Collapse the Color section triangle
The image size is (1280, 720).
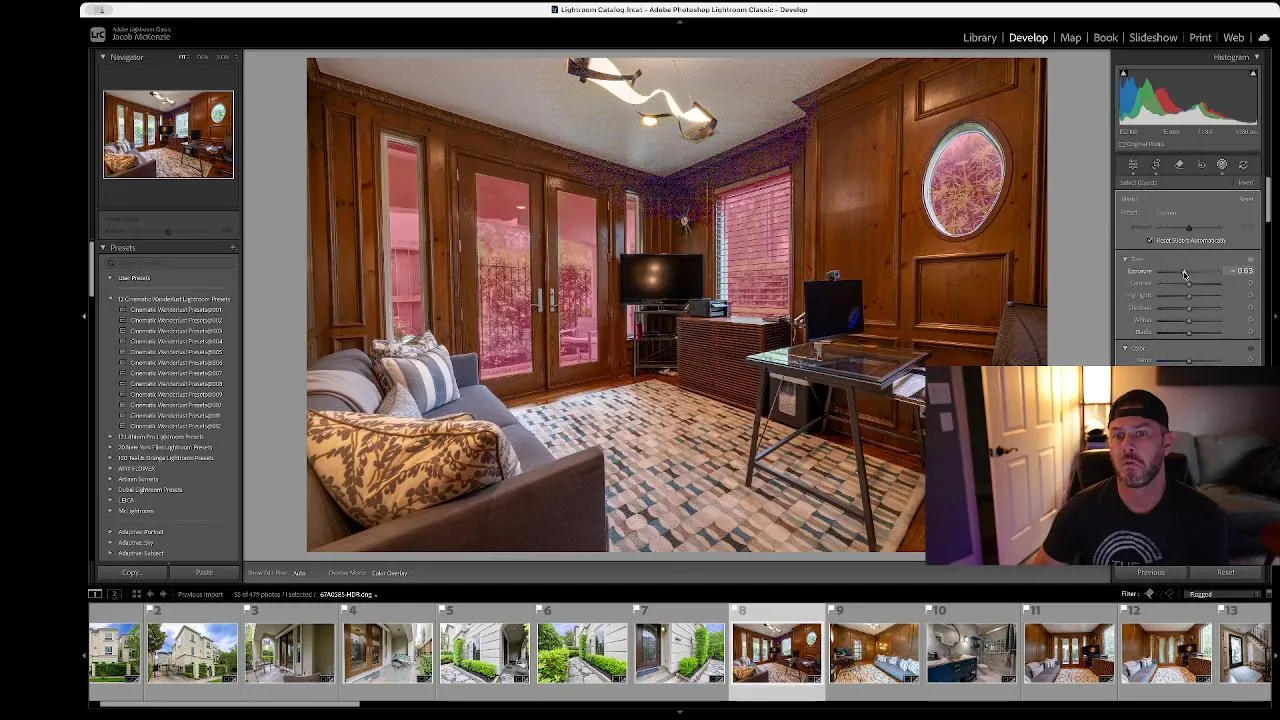(1125, 348)
